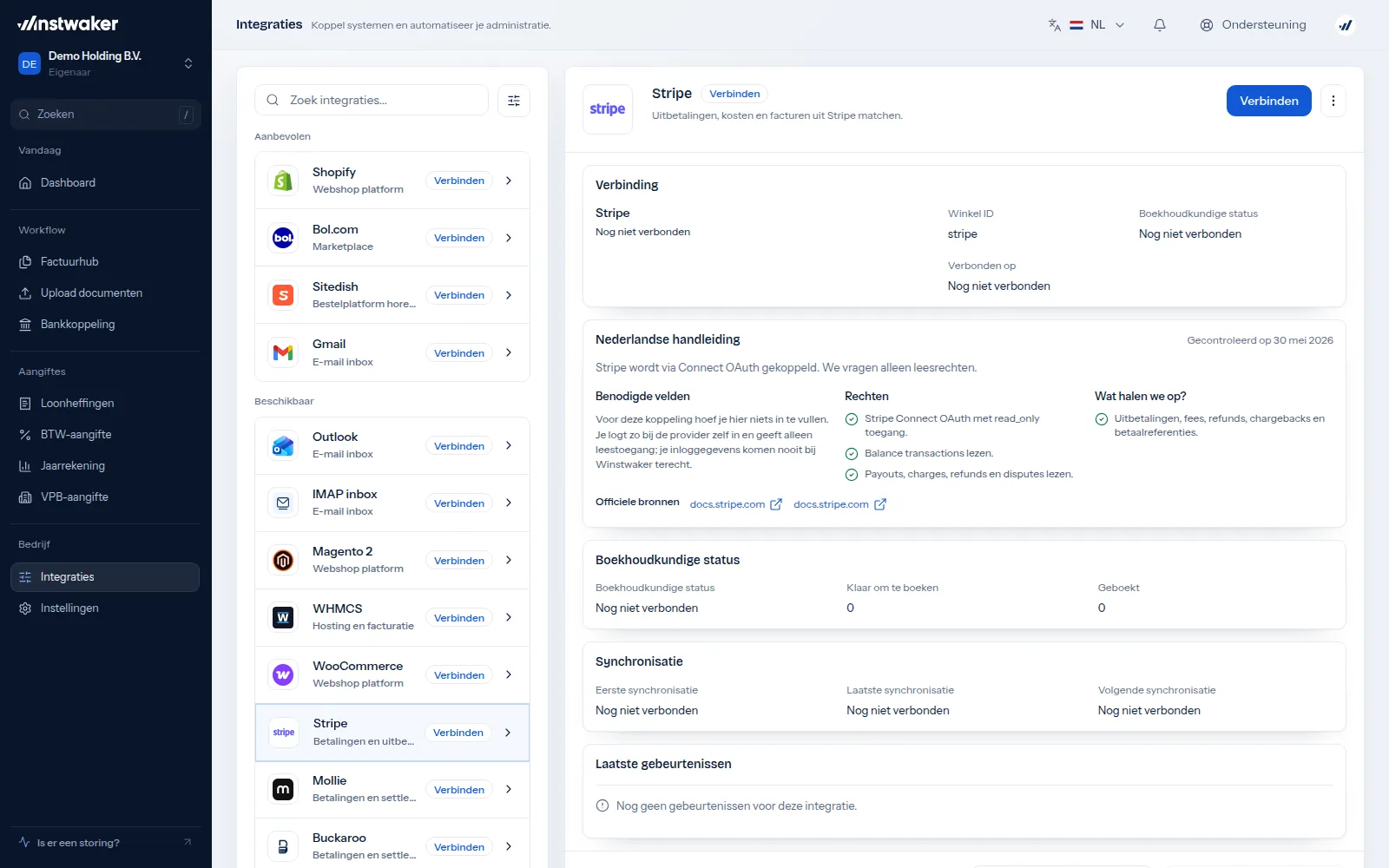The image size is (1389, 868).
Task: Select Integraties in the sidebar
Action: pyautogui.click(x=105, y=577)
